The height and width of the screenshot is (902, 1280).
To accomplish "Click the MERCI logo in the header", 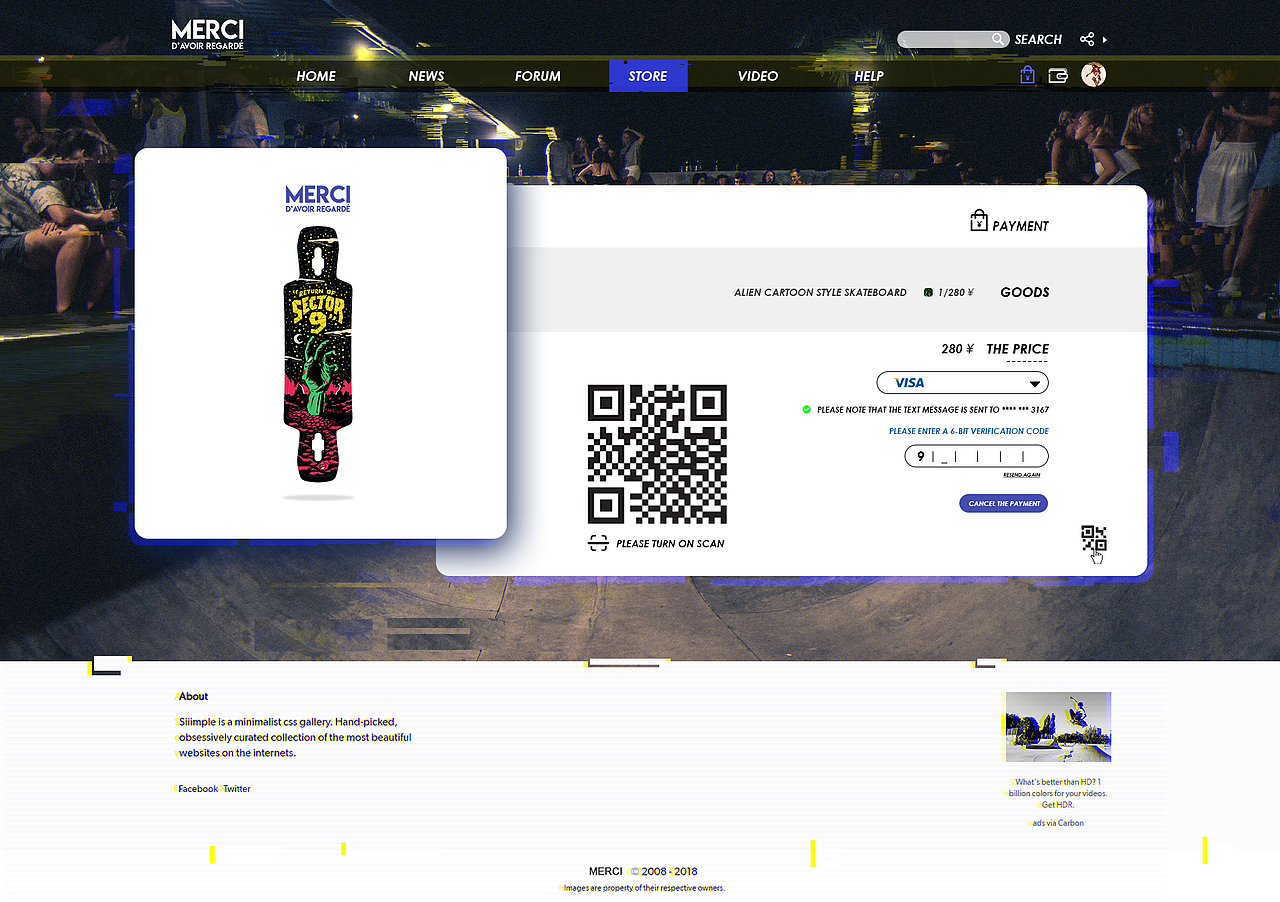I will click(207, 35).
